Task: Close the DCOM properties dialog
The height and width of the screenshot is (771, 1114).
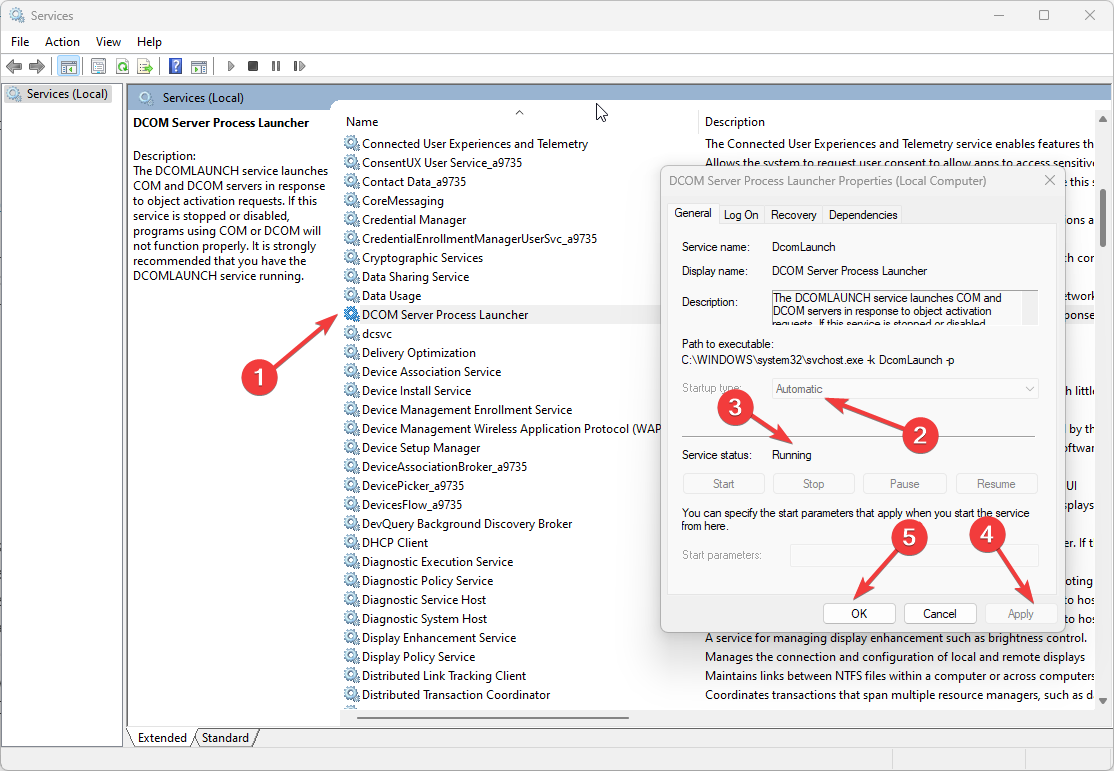Action: coord(1049,180)
